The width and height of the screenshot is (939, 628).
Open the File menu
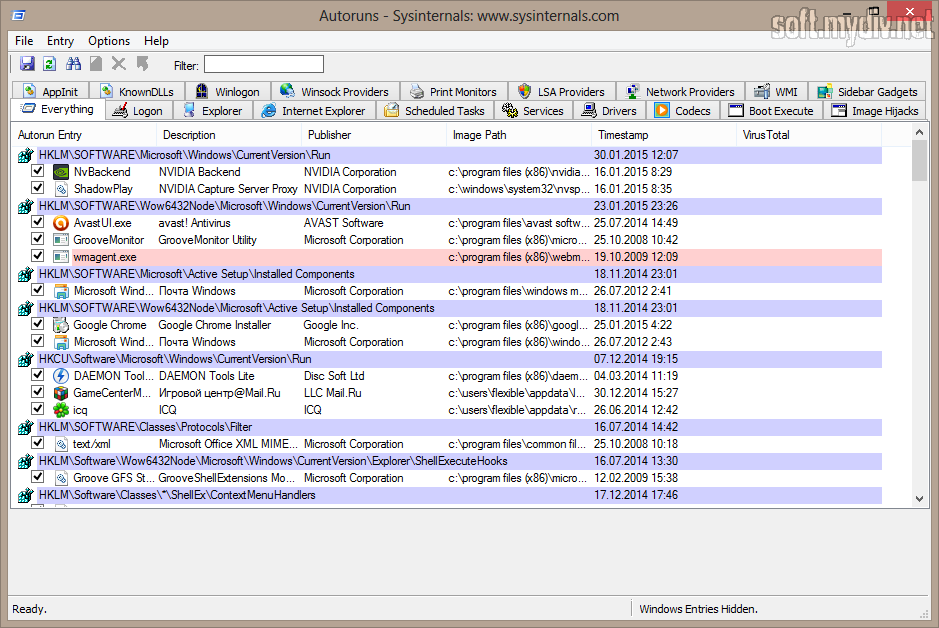pos(24,41)
